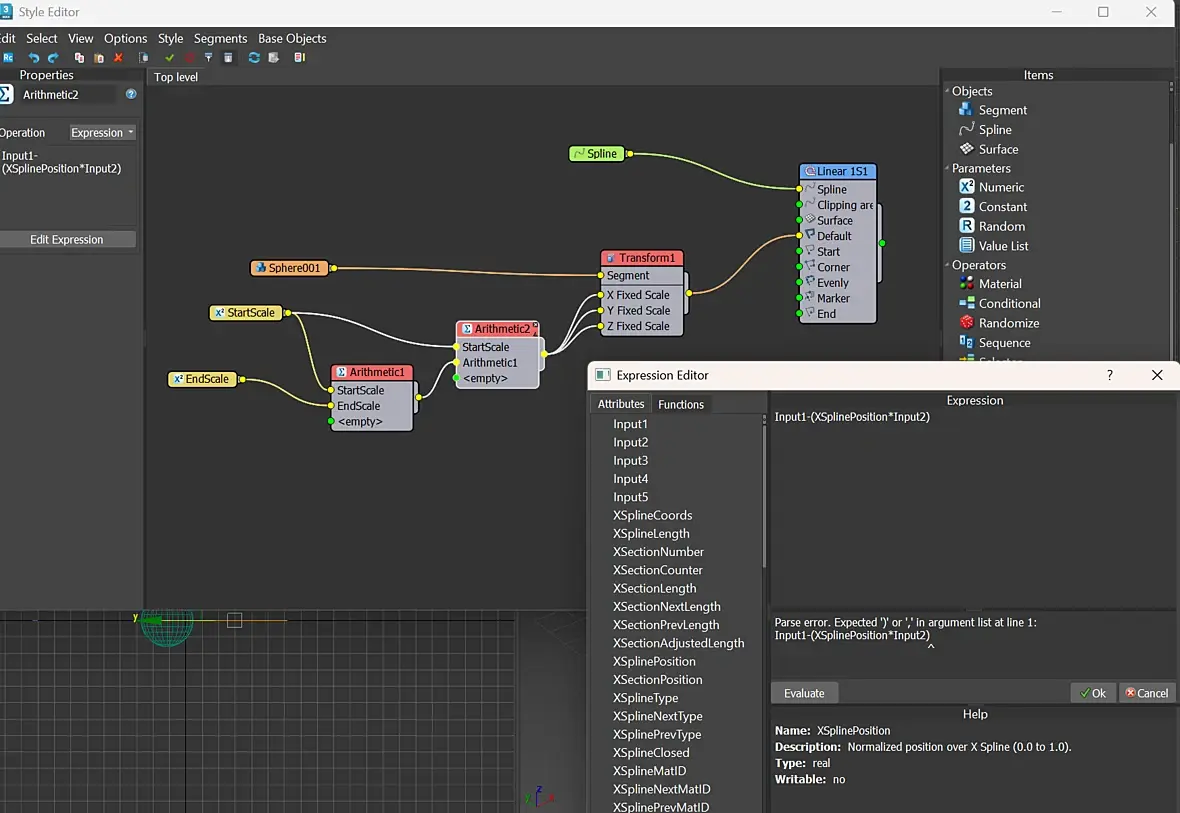1180x813 pixels.
Task: Collapse the Operators category
Action: (x=947, y=266)
